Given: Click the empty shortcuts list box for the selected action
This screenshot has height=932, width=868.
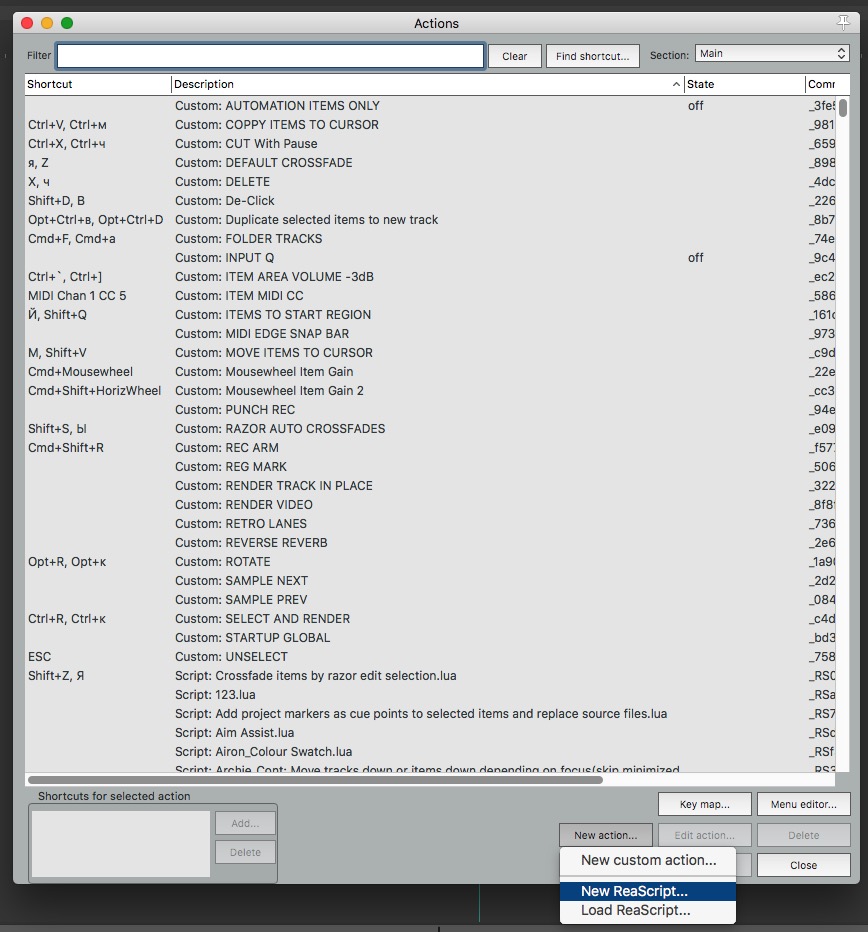Looking at the screenshot, I should 121,843.
